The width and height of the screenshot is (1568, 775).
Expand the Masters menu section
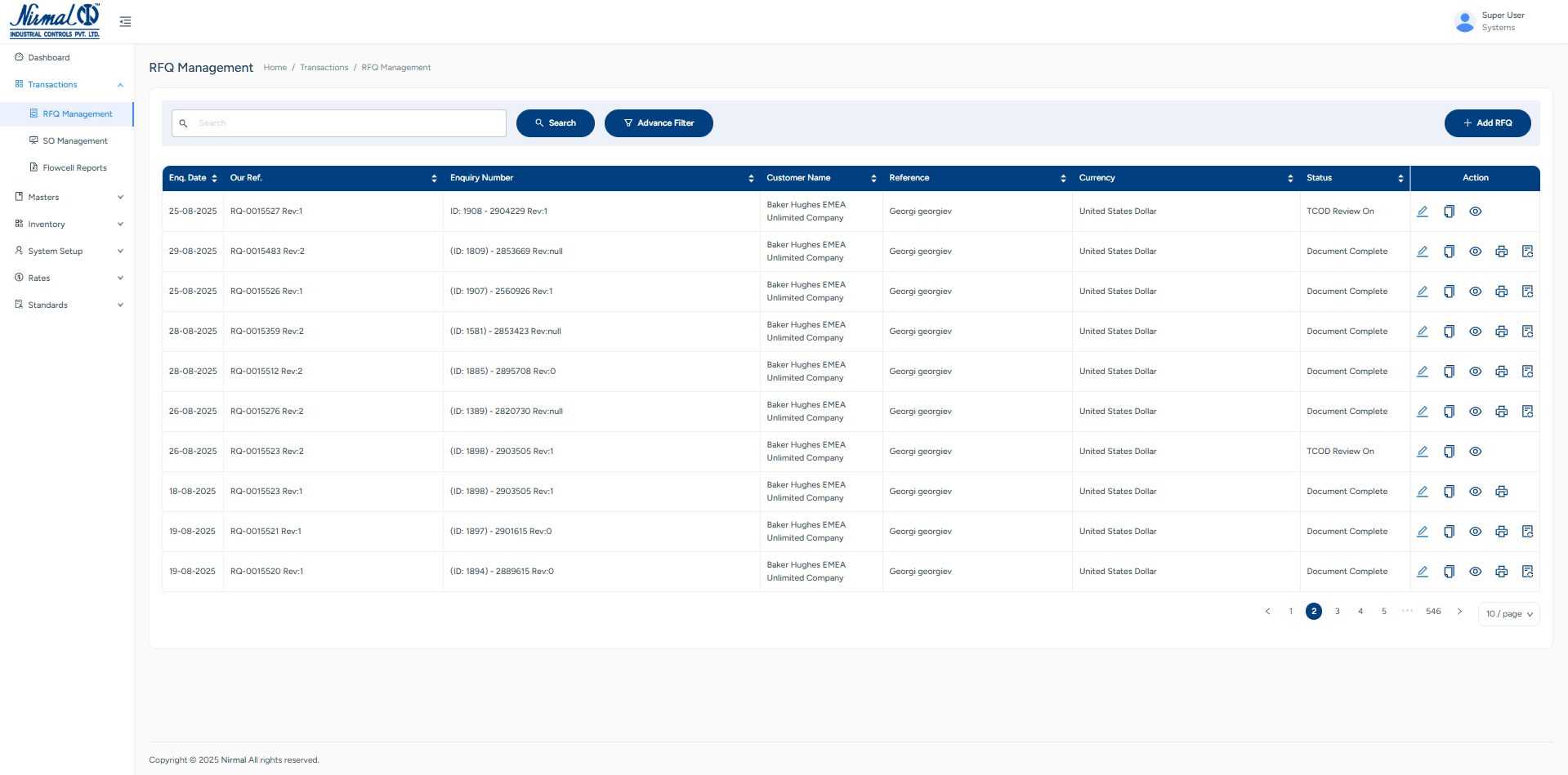point(42,197)
